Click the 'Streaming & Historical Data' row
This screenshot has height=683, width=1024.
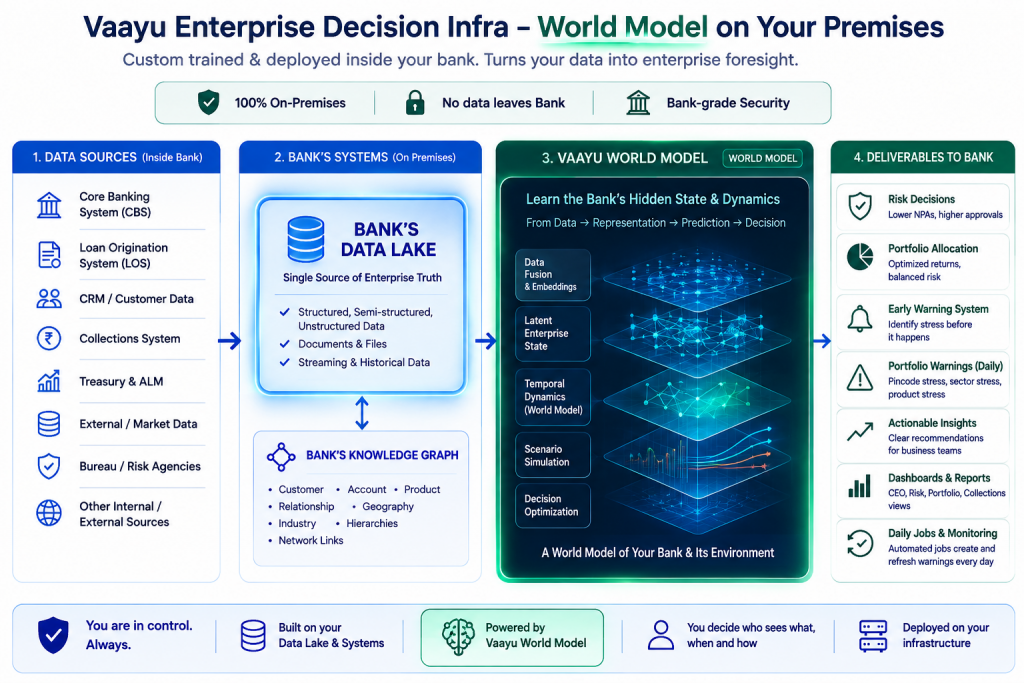[355, 362]
